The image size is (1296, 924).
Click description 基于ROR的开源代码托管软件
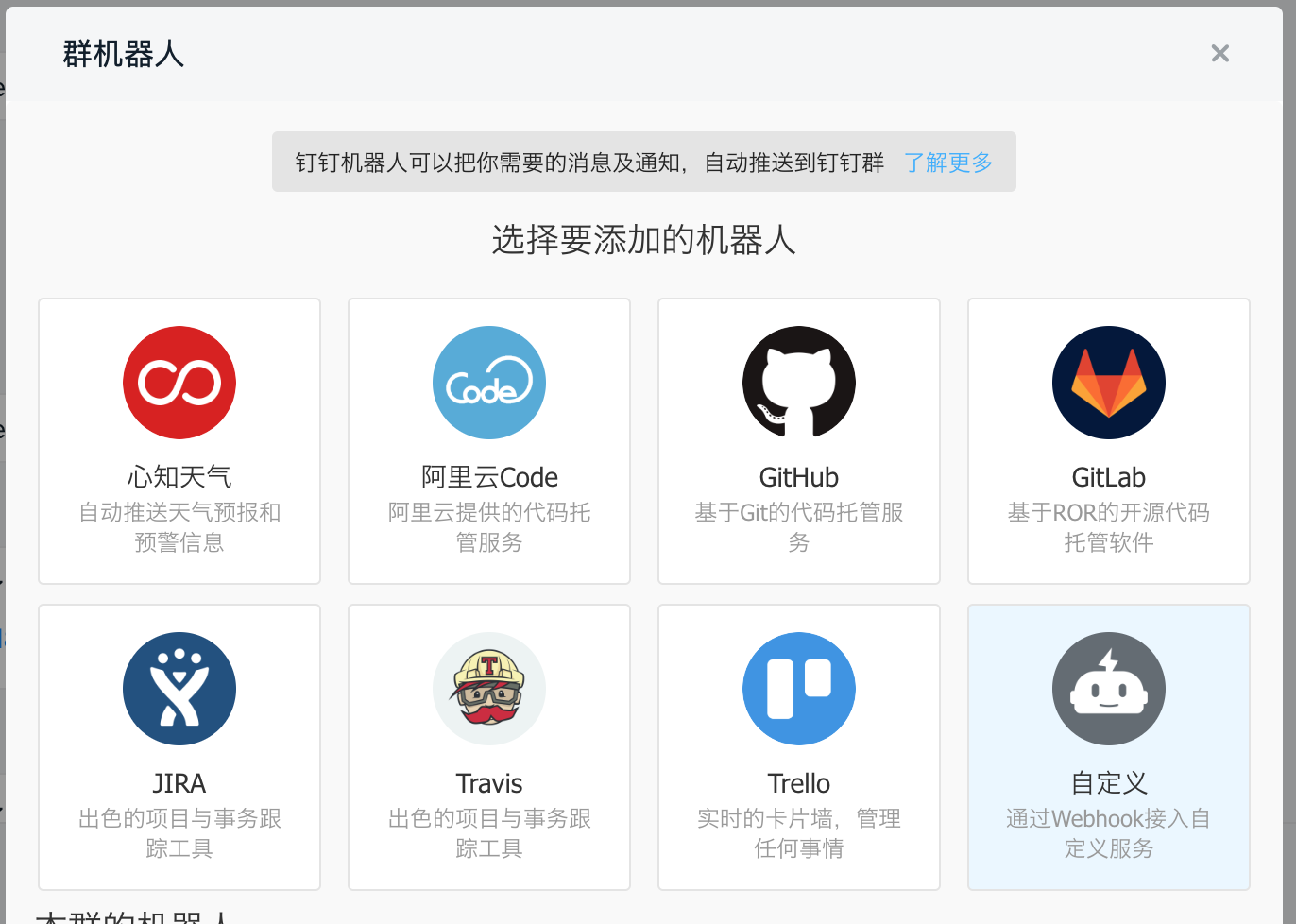[x=1109, y=527]
